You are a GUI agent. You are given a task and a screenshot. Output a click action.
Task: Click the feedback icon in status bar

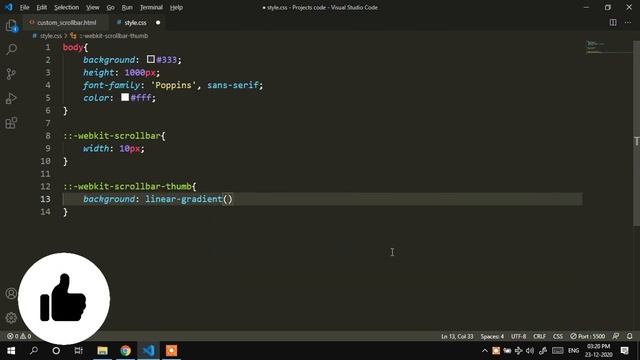coord(616,336)
